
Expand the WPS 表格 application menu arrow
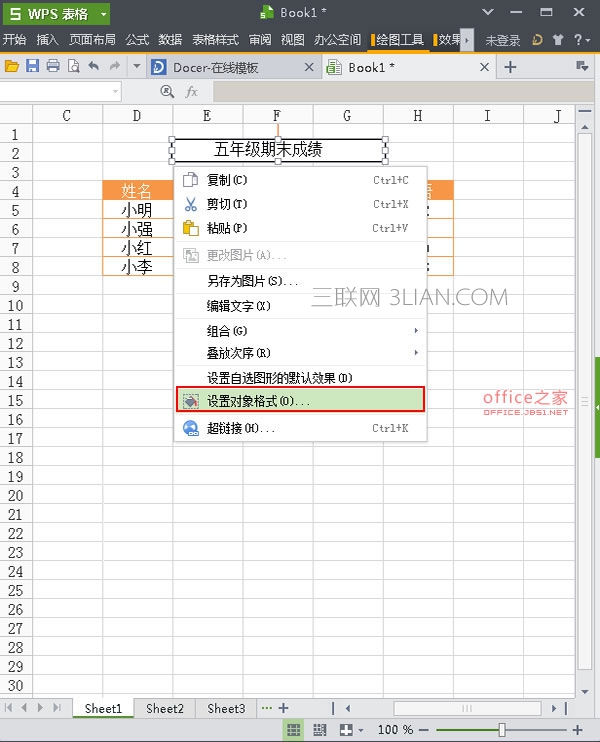coord(104,14)
